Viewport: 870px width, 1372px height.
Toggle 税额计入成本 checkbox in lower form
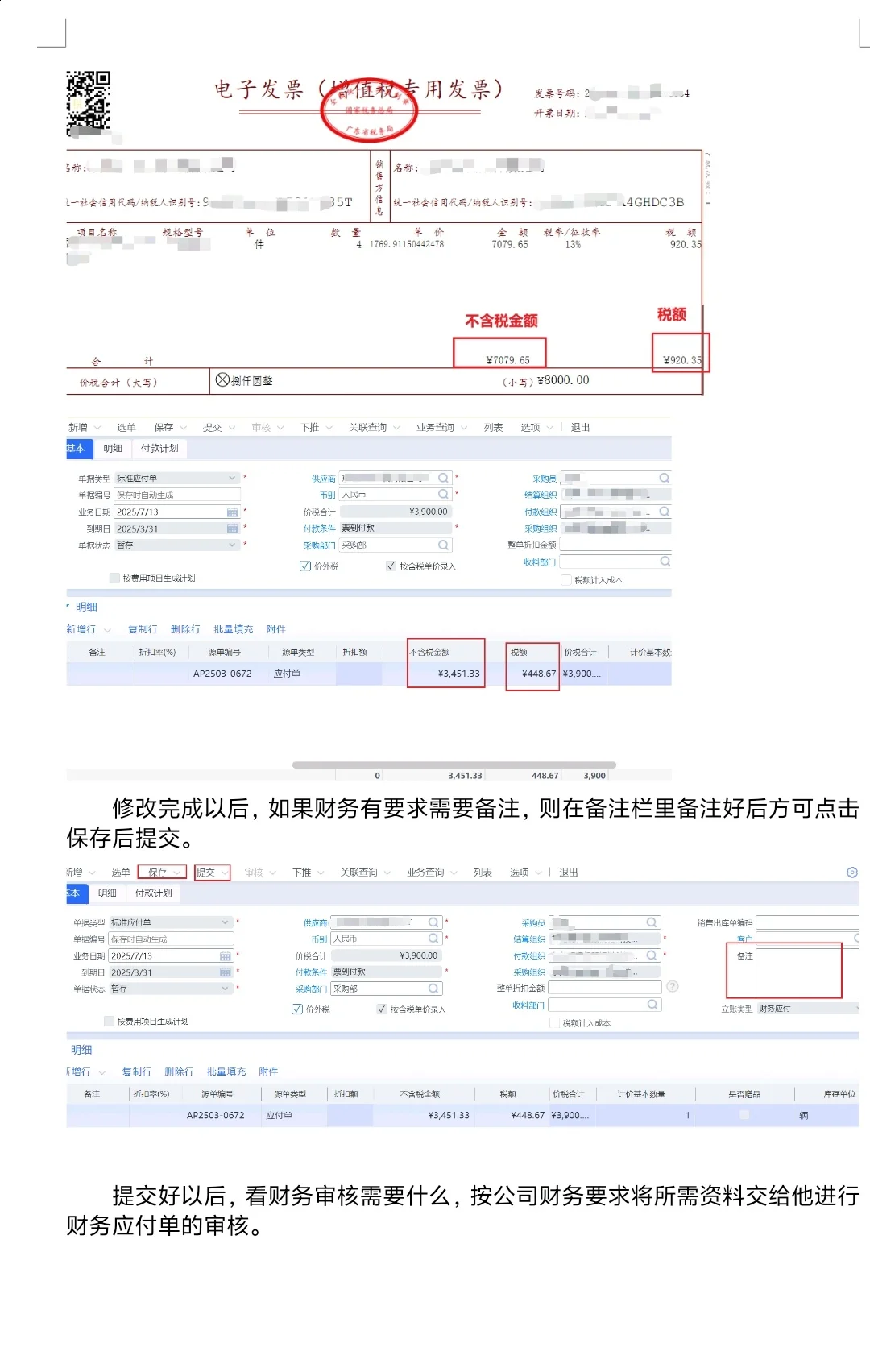pos(554,1023)
